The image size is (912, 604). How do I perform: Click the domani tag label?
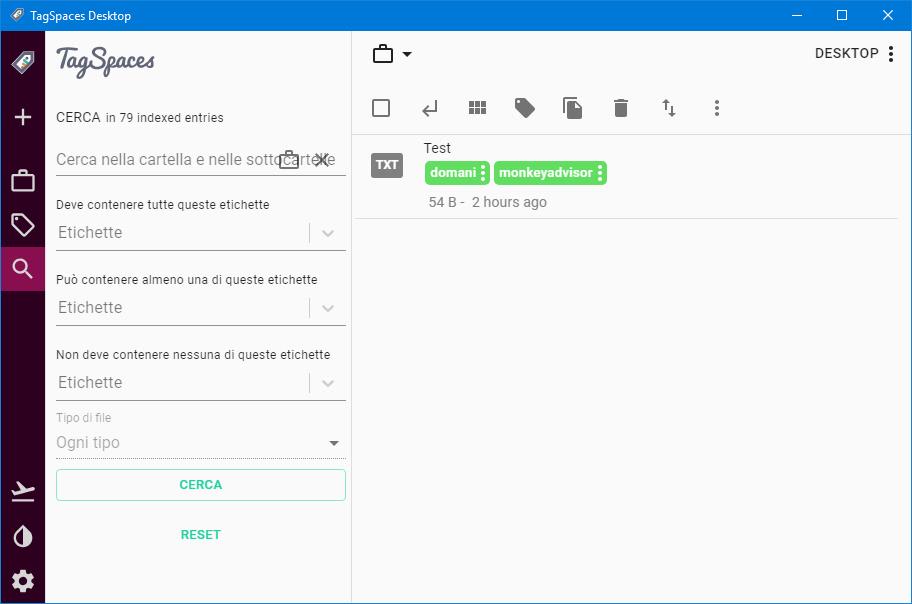pyautogui.click(x=453, y=173)
